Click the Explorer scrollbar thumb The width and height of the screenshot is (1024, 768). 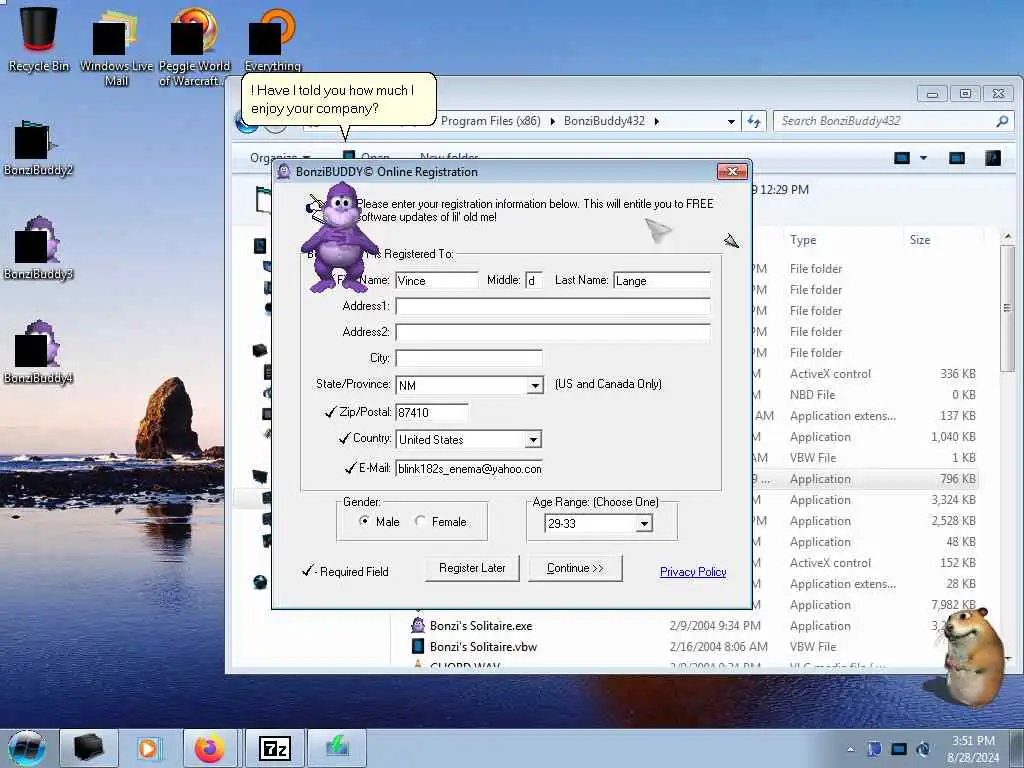point(1008,307)
